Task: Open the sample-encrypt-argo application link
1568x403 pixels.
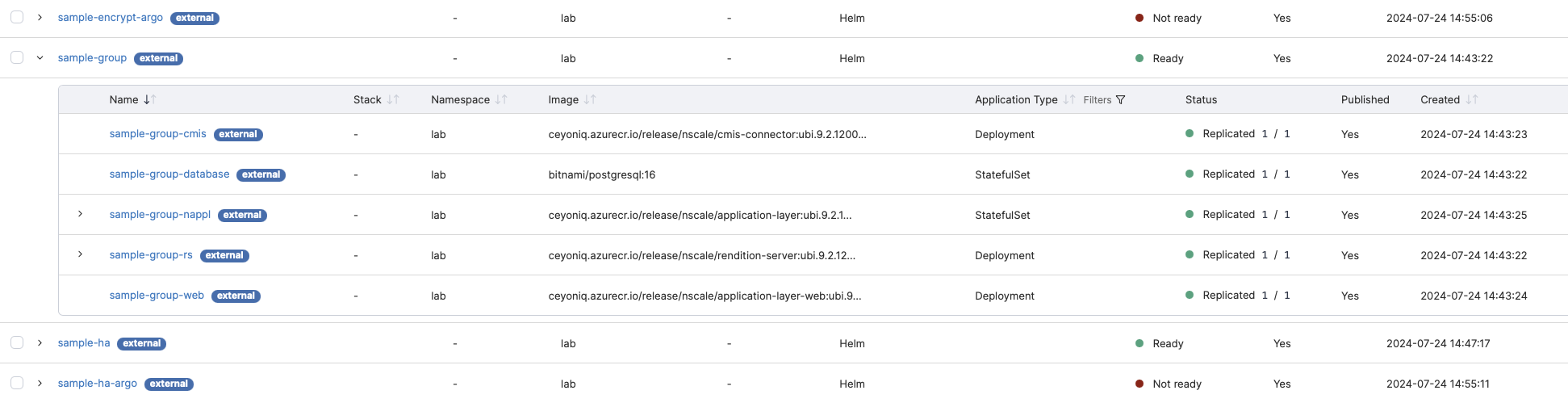Action: tap(110, 17)
